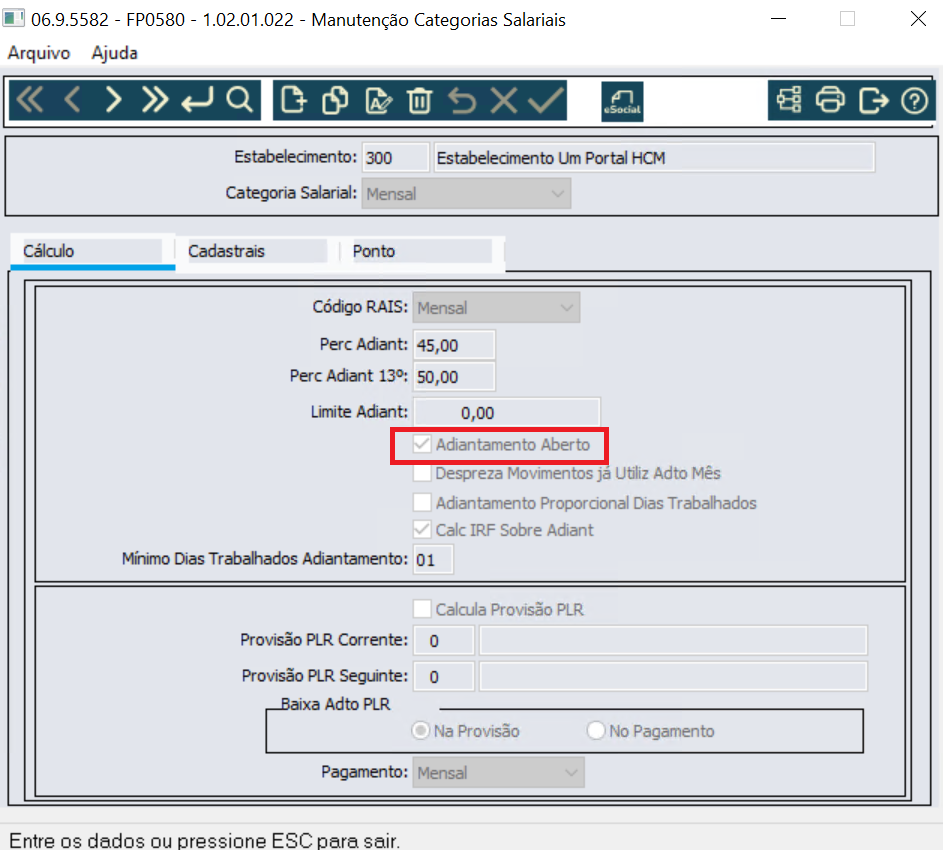Open the Ajuda menu

[114, 53]
